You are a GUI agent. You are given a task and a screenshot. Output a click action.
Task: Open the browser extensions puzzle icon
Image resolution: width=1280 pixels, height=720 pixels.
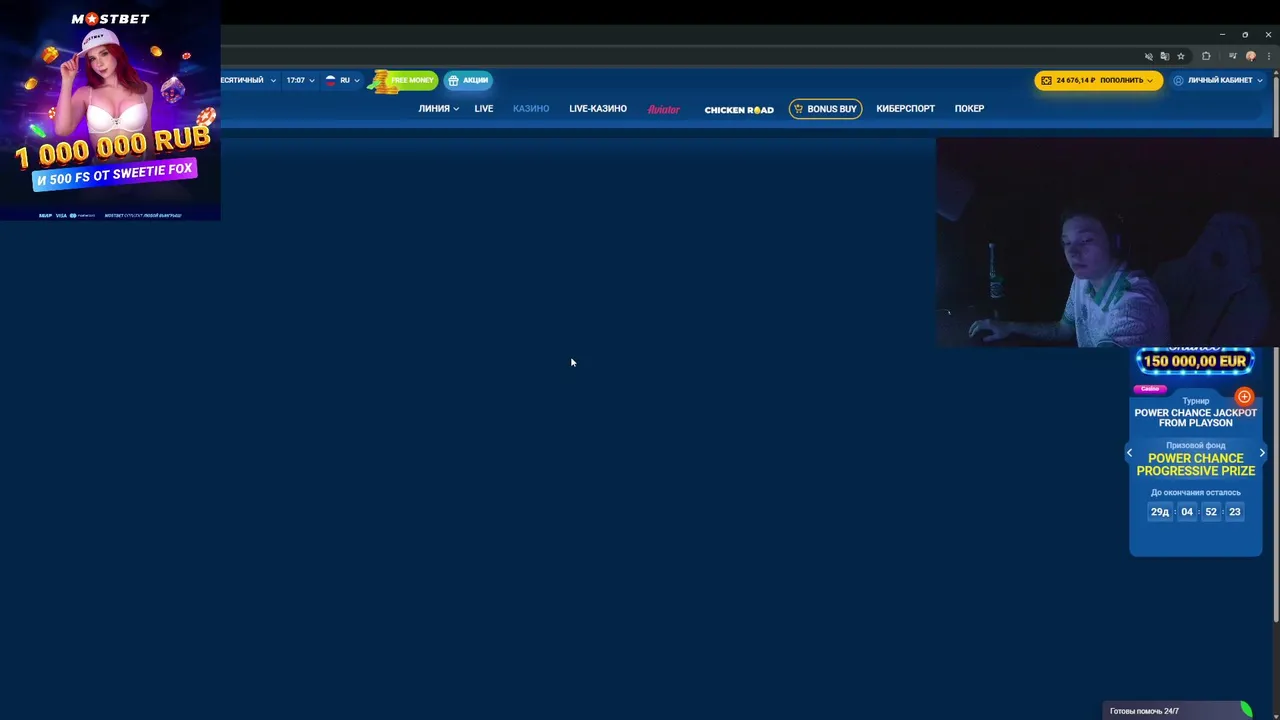point(1206,56)
